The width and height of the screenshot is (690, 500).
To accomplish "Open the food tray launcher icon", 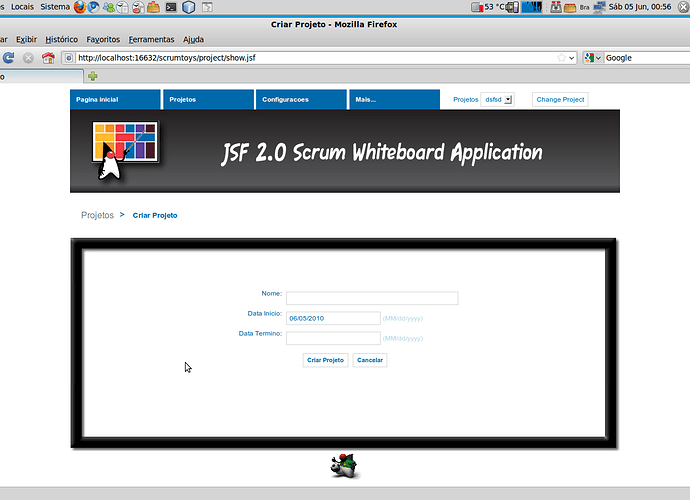I will pyautogui.click(x=153, y=7).
